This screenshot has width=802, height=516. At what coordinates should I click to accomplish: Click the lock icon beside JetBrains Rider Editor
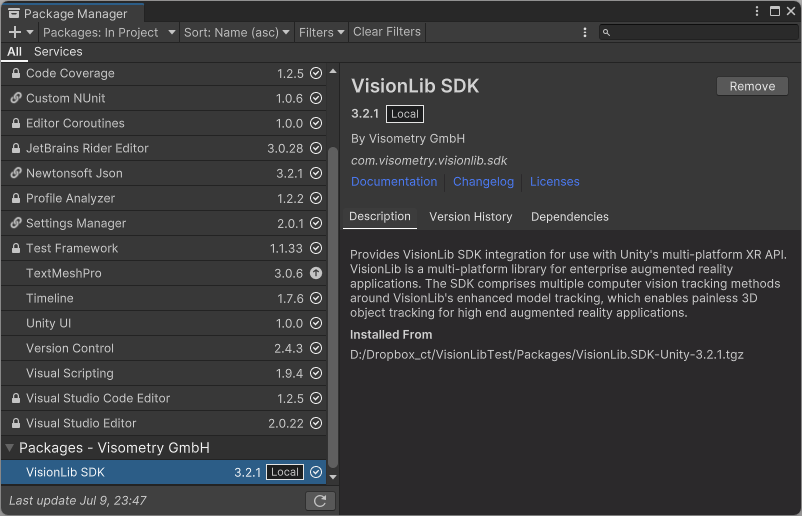[x=16, y=148]
